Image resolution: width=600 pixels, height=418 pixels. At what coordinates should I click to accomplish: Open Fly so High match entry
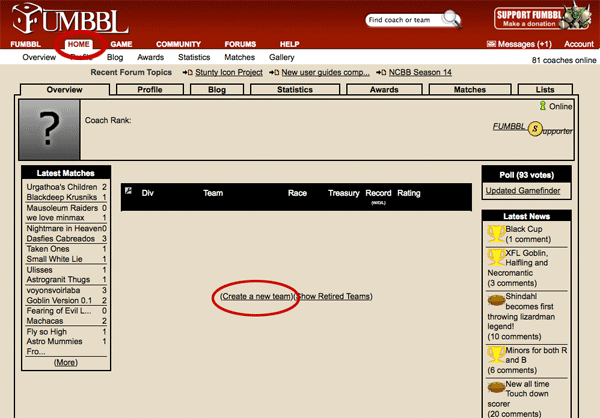click(x=47, y=331)
